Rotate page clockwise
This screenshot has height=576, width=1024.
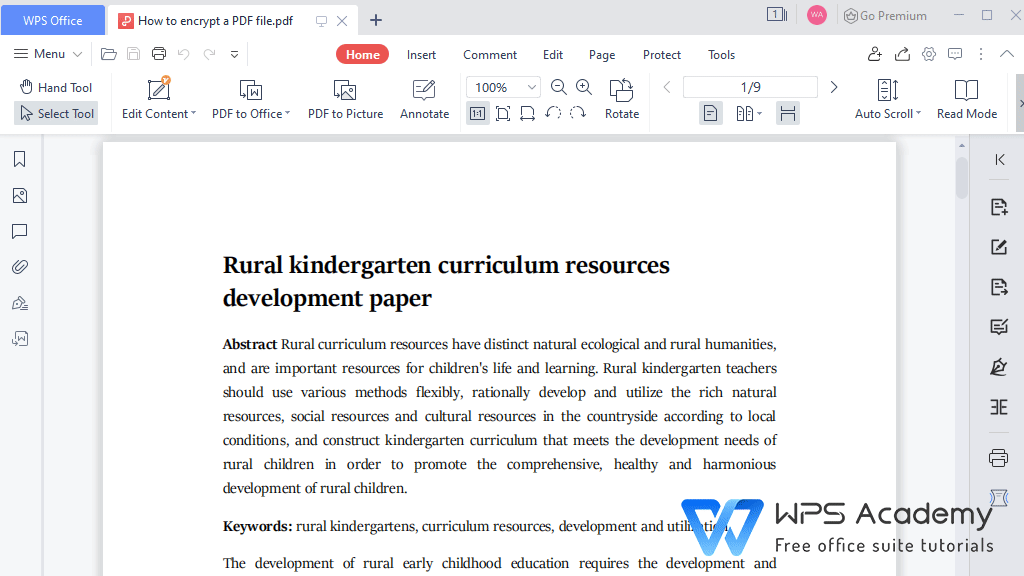point(578,113)
